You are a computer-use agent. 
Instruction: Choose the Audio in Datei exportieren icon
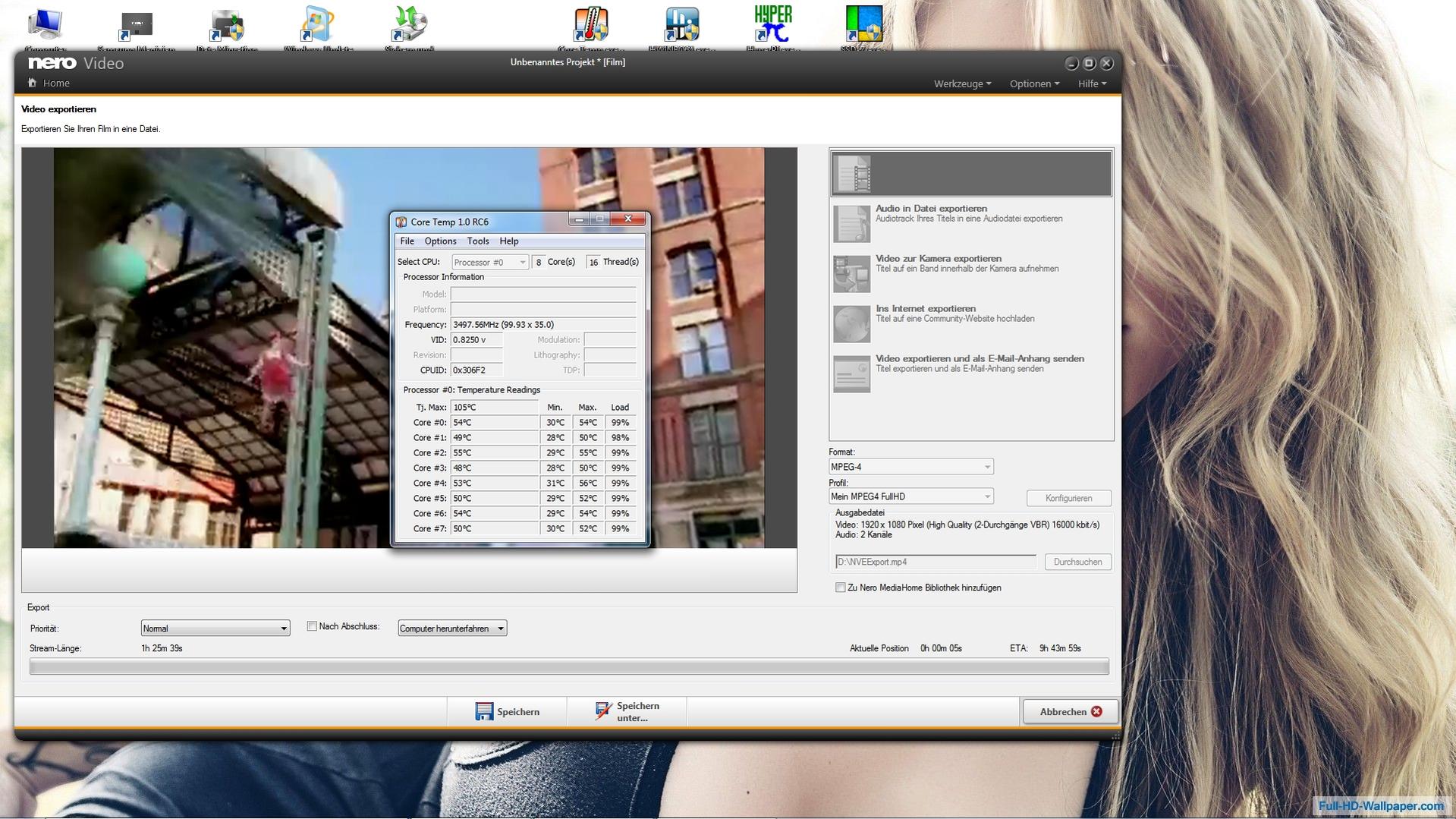(x=852, y=224)
